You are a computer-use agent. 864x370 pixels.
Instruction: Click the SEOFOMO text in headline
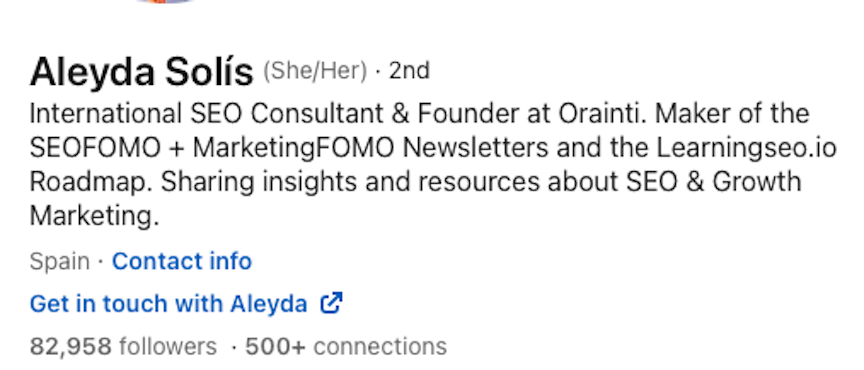tap(95, 148)
